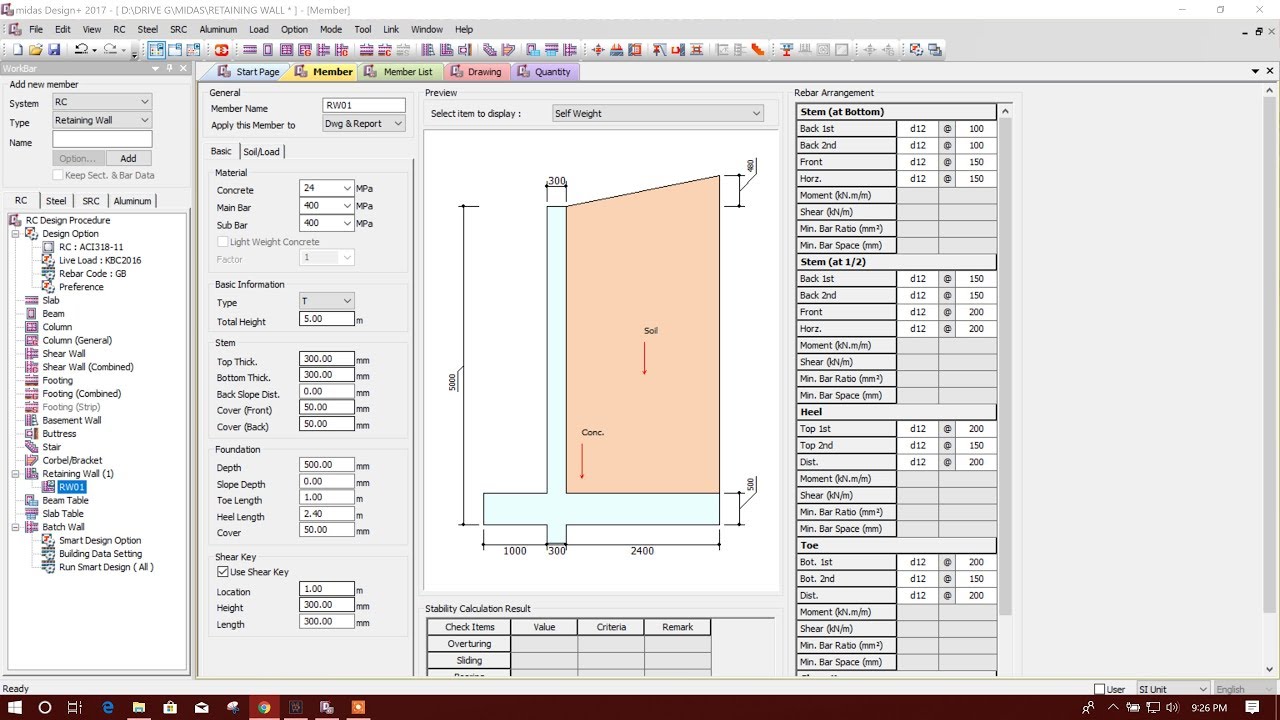Launch Google Chrome from the taskbar
Viewport: 1280px width, 720px height.
264,707
